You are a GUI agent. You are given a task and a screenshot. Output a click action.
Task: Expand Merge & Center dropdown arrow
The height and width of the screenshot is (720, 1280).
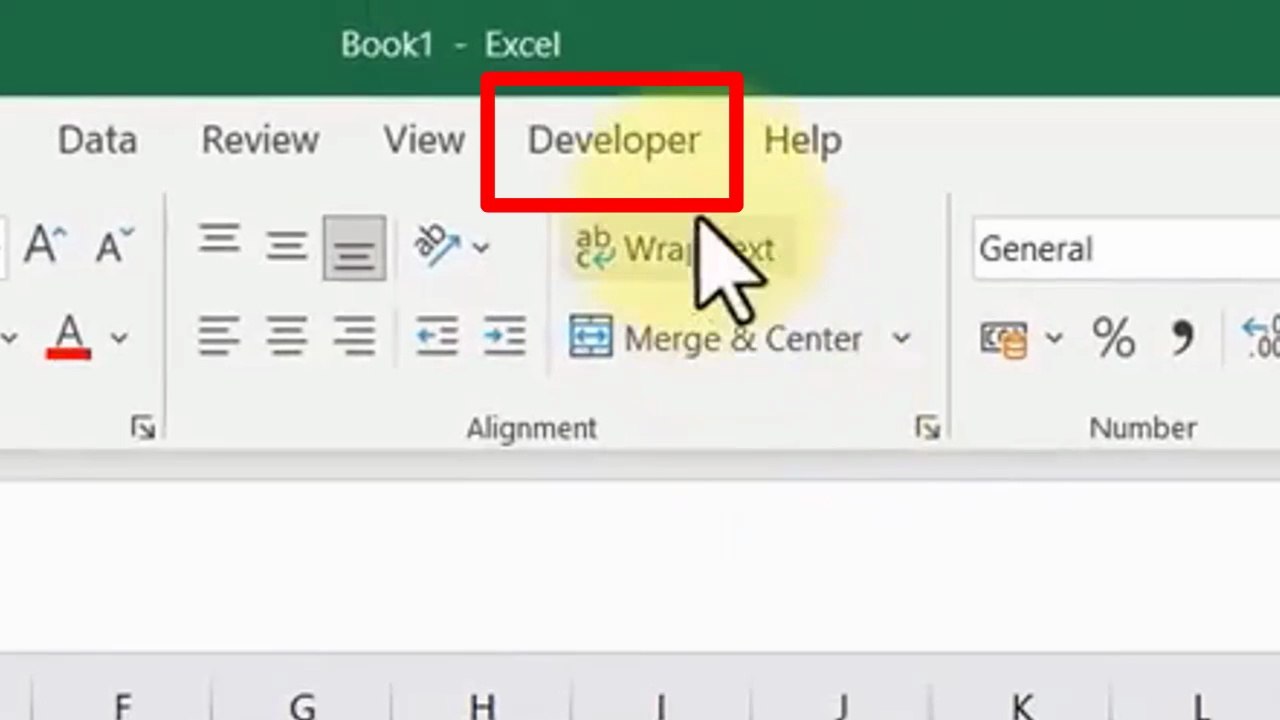coord(901,338)
